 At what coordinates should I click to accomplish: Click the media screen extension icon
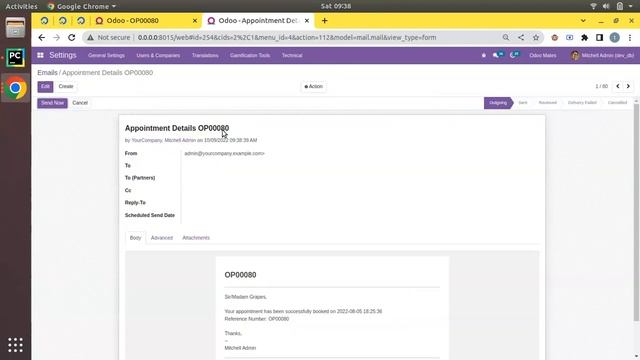(569, 38)
